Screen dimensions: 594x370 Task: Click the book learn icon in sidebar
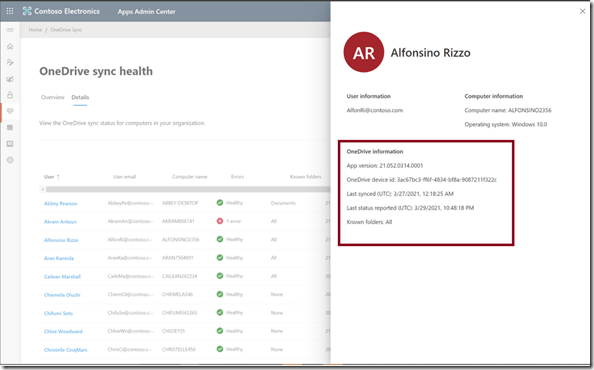[10, 144]
